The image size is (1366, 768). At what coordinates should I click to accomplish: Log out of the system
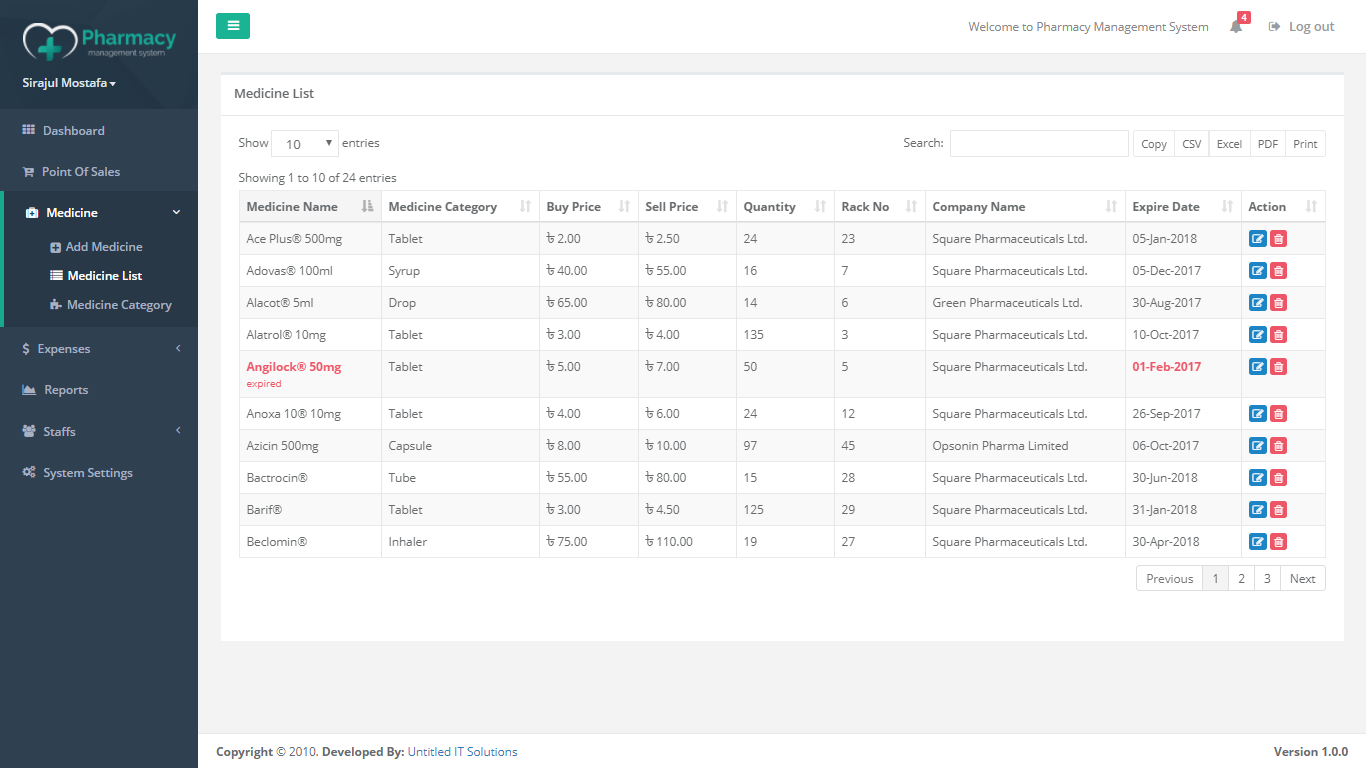coord(1301,27)
